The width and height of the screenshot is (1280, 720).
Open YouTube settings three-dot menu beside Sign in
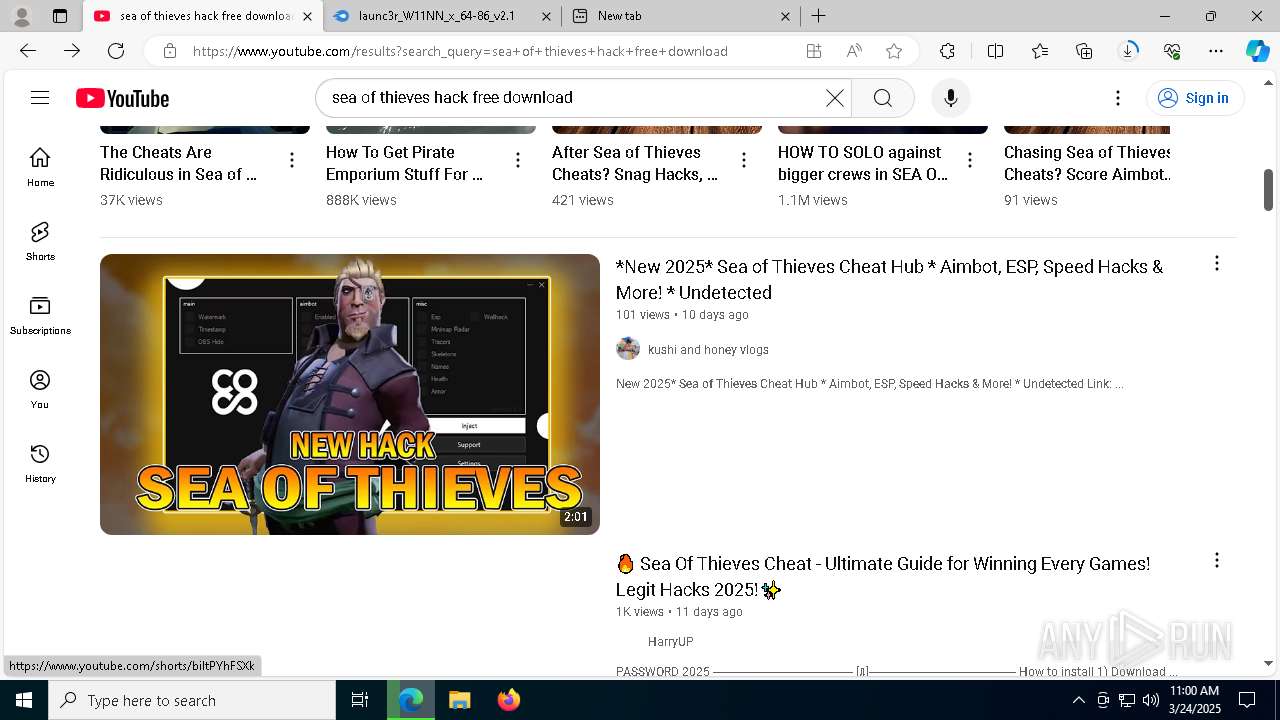(x=1117, y=97)
